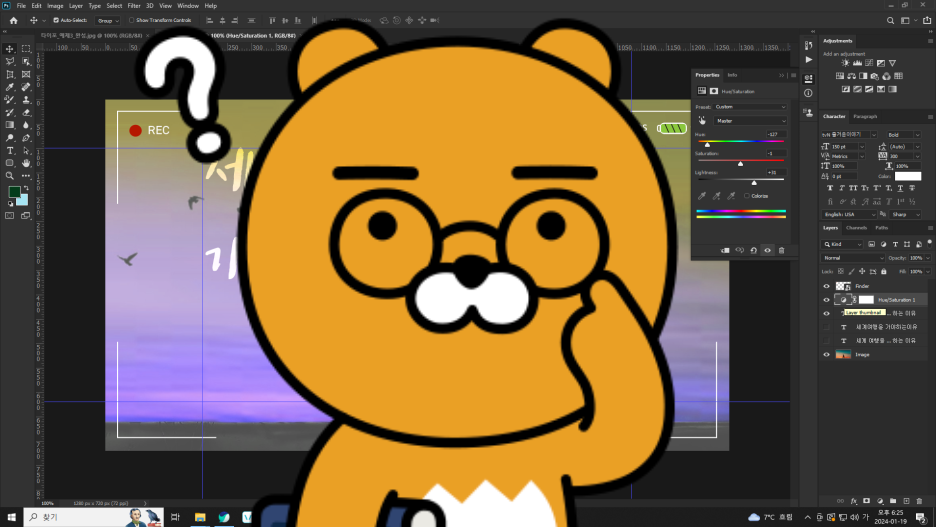Image resolution: width=936 pixels, height=527 pixels.
Task: Select the Hand tool
Action: tap(26, 163)
